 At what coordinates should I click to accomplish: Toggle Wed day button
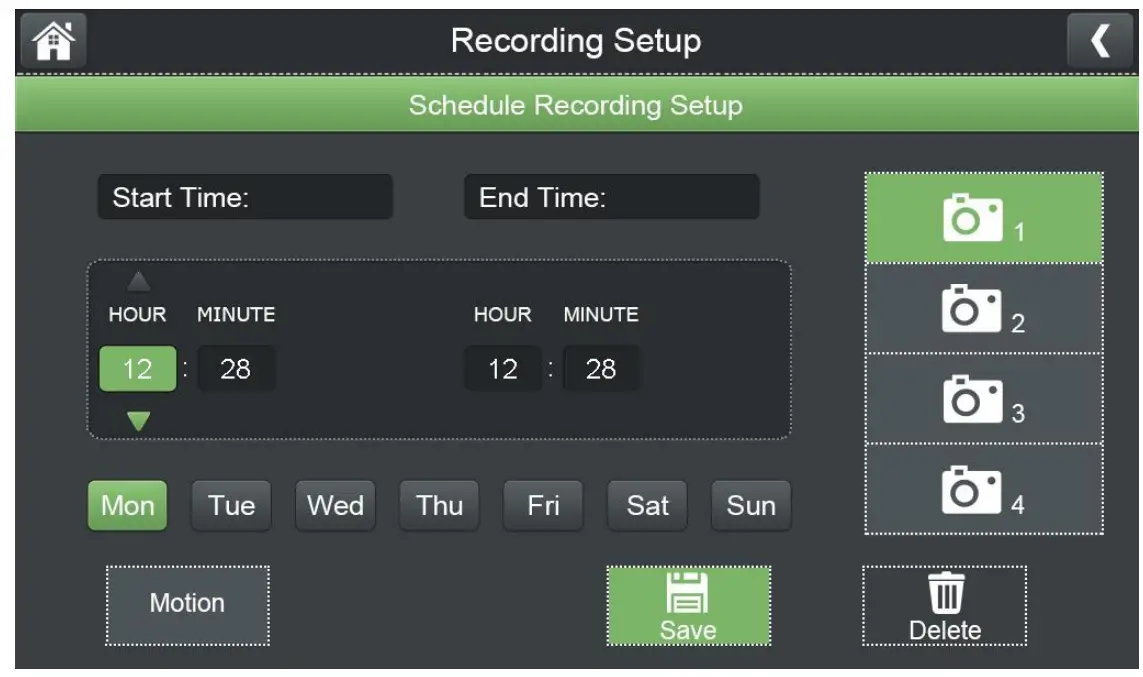pos(335,506)
